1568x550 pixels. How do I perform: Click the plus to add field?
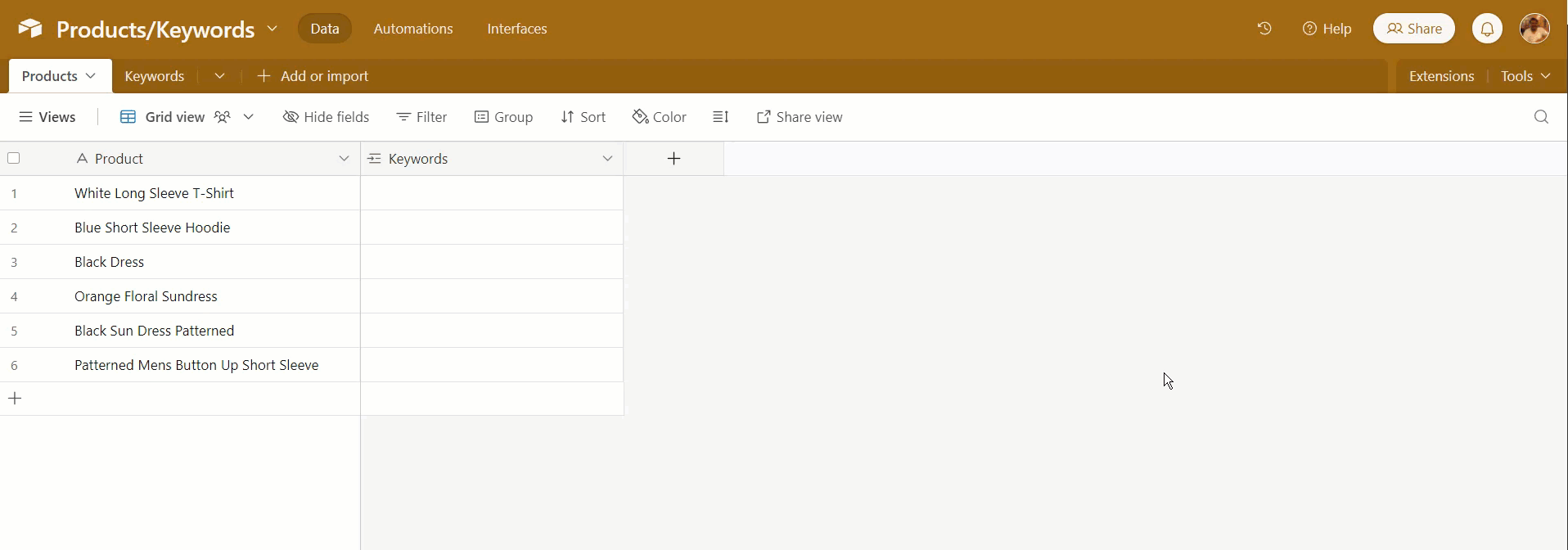[674, 159]
